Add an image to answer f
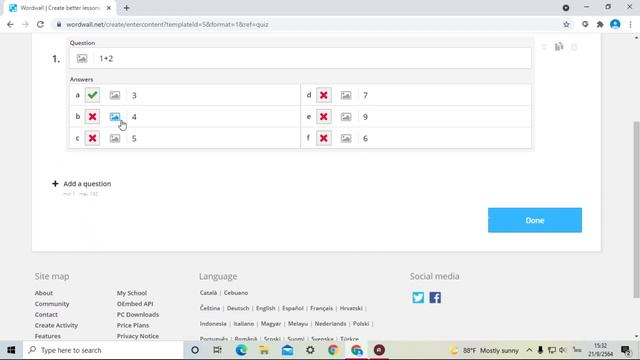The height and width of the screenshot is (360, 640). 346,138
